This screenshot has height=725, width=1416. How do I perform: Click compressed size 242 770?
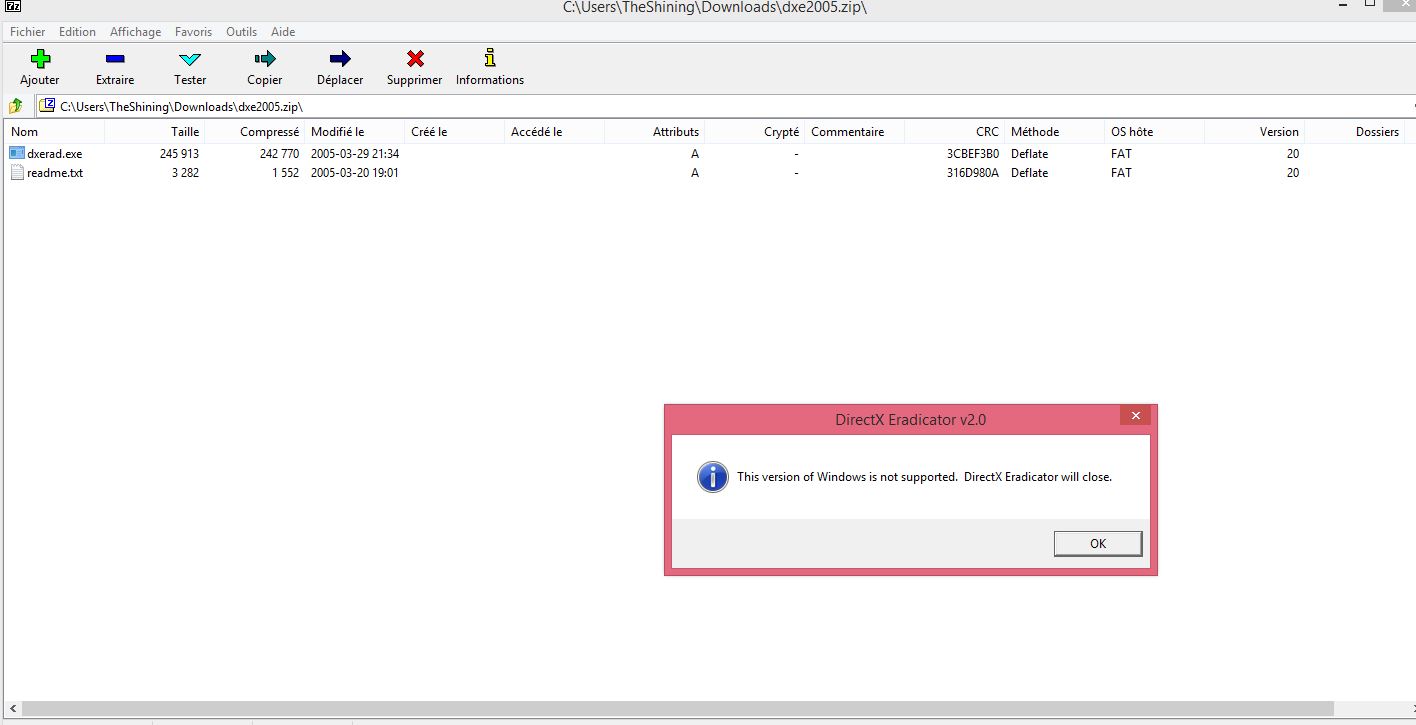[279, 154]
